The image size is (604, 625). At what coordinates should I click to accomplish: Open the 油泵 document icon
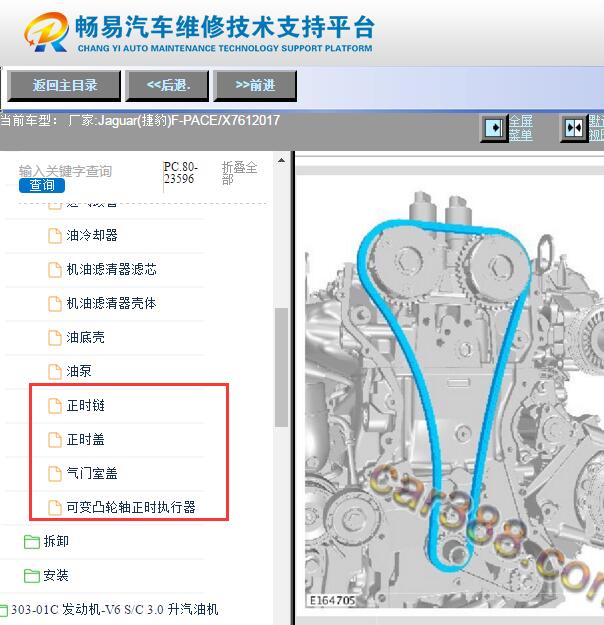pyautogui.click(x=55, y=372)
